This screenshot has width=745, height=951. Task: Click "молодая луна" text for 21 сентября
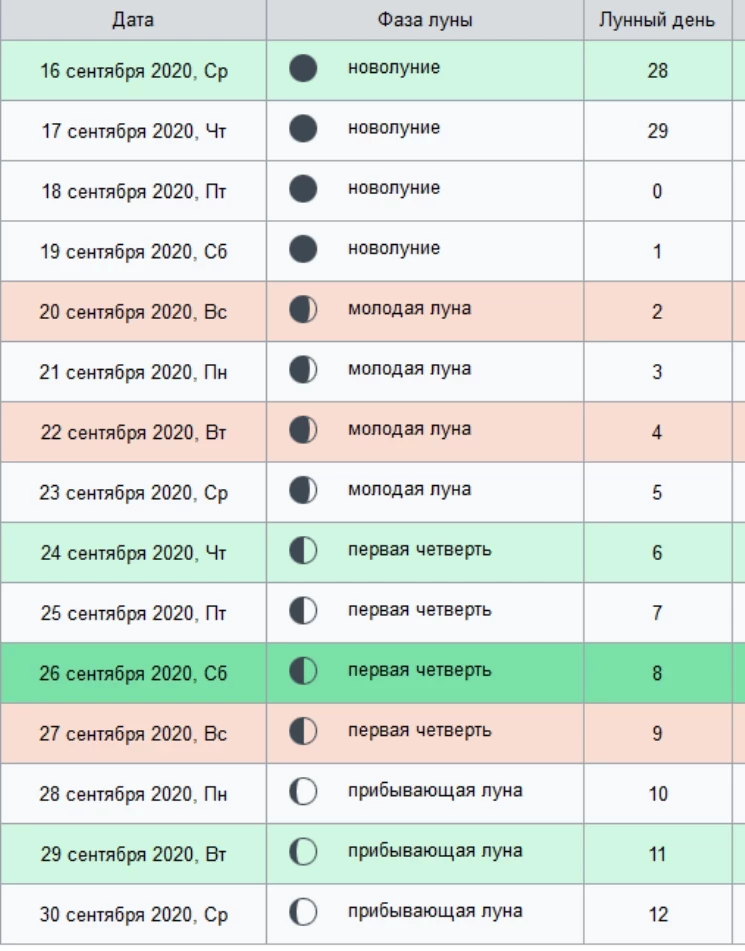click(409, 369)
